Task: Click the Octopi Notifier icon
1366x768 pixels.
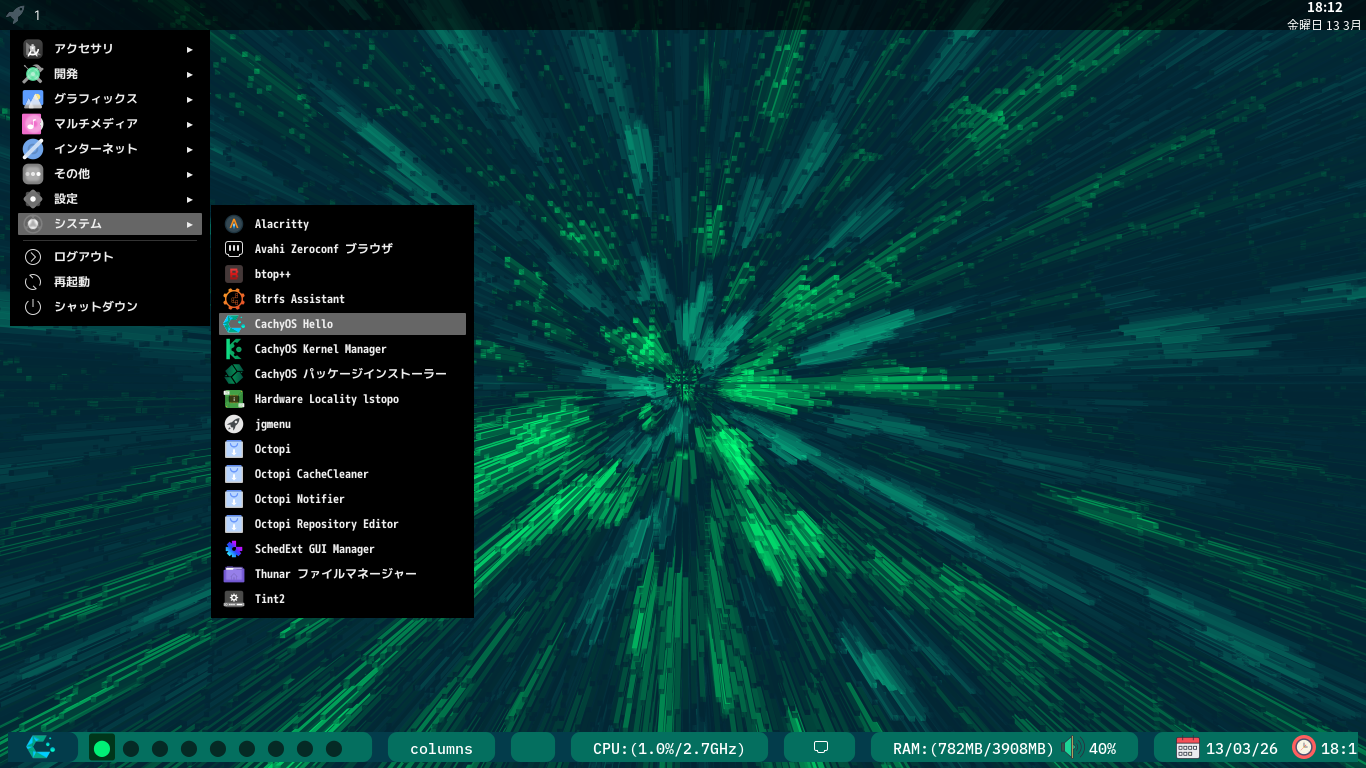Action: (x=234, y=499)
